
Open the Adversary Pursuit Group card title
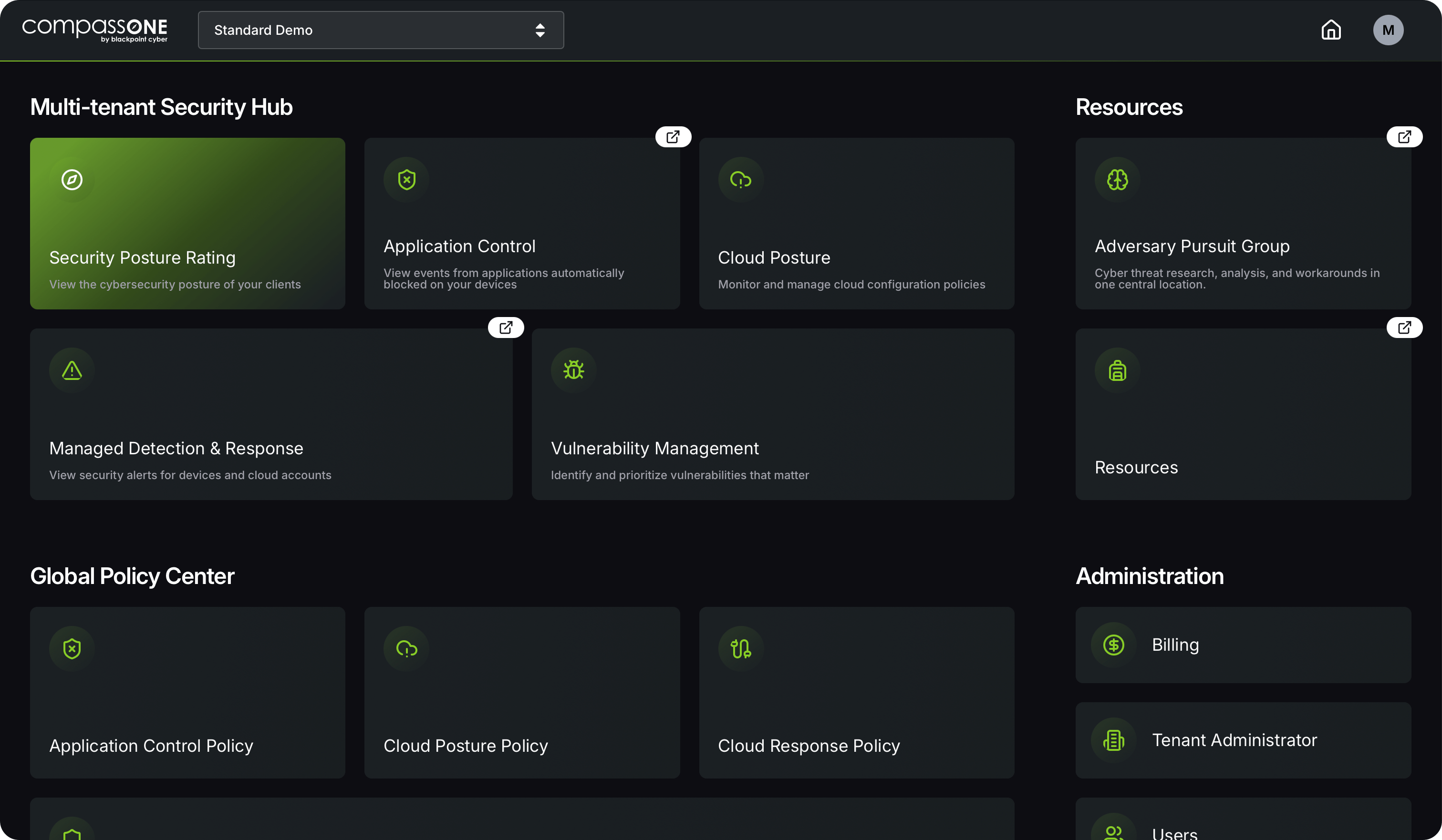[1192, 246]
